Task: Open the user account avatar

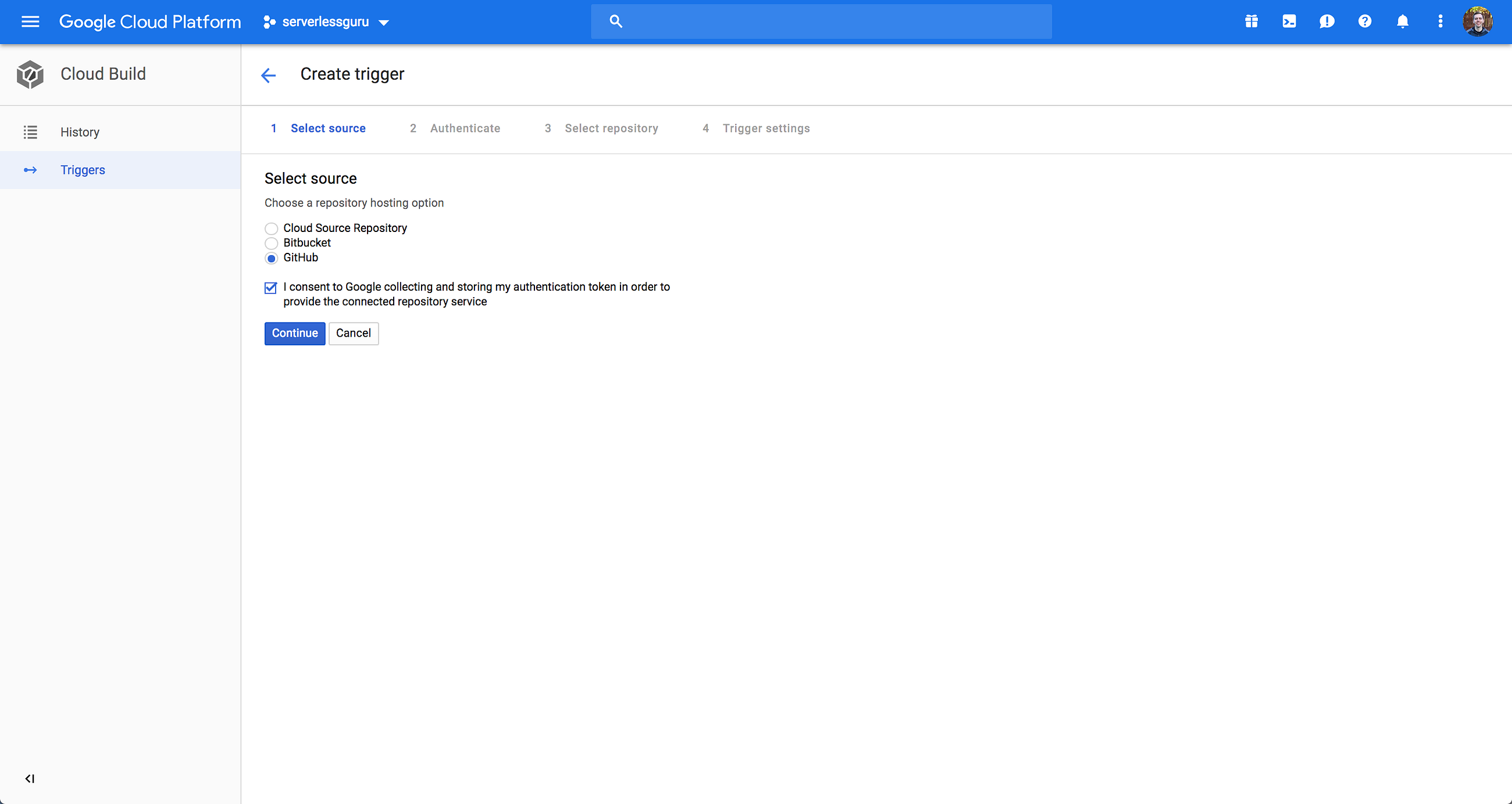Action: tap(1477, 22)
